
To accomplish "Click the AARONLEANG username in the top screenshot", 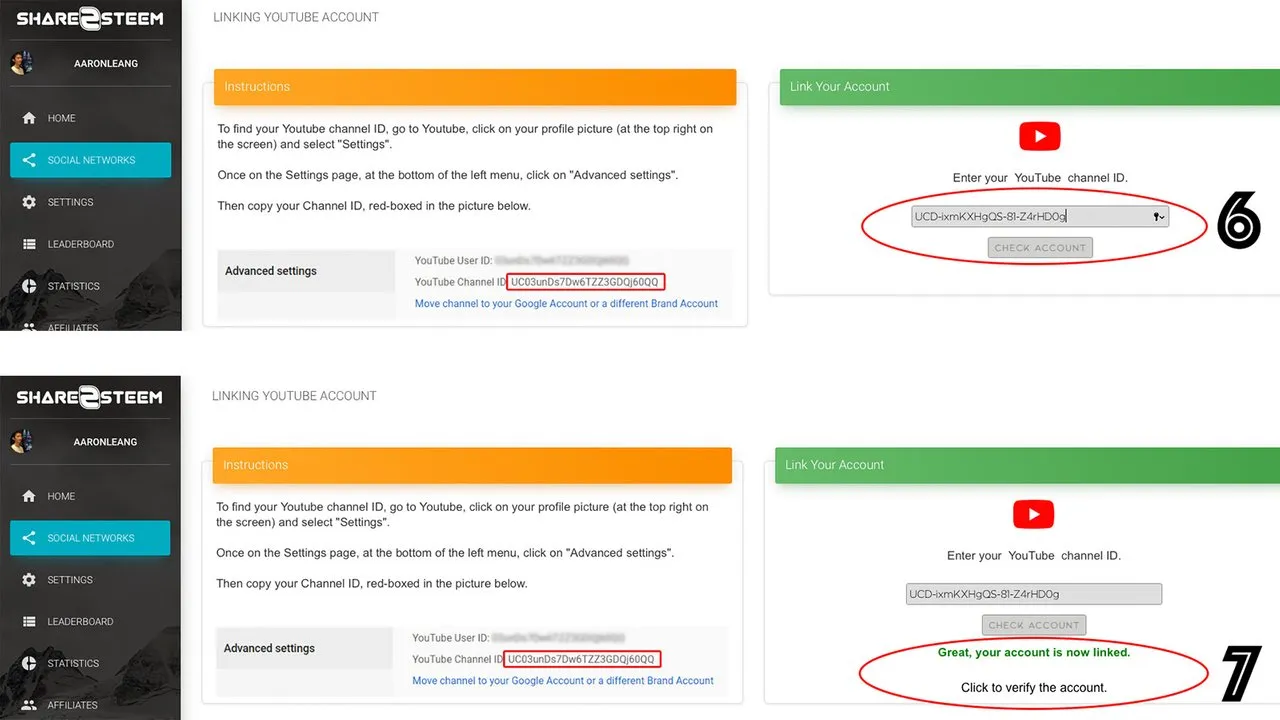I will pyautogui.click(x=106, y=63).
